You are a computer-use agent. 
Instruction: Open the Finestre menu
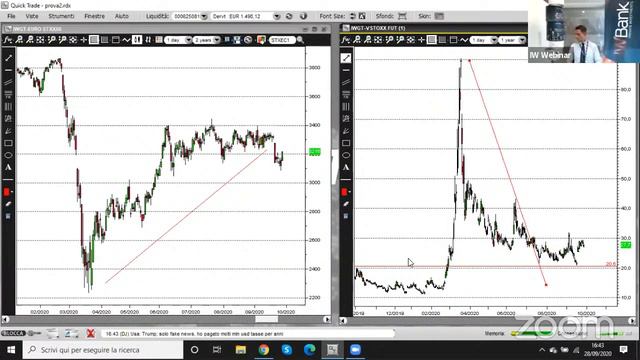(x=95, y=16)
